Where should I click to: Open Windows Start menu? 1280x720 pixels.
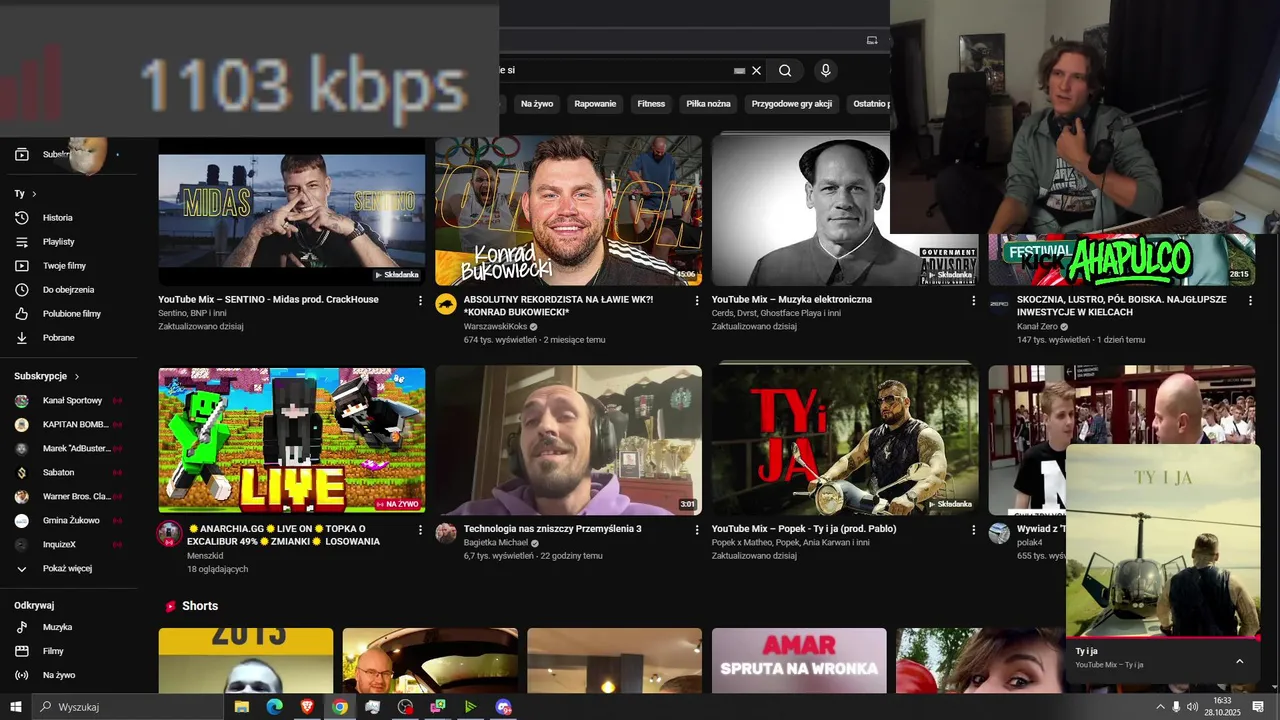[x=16, y=707]
